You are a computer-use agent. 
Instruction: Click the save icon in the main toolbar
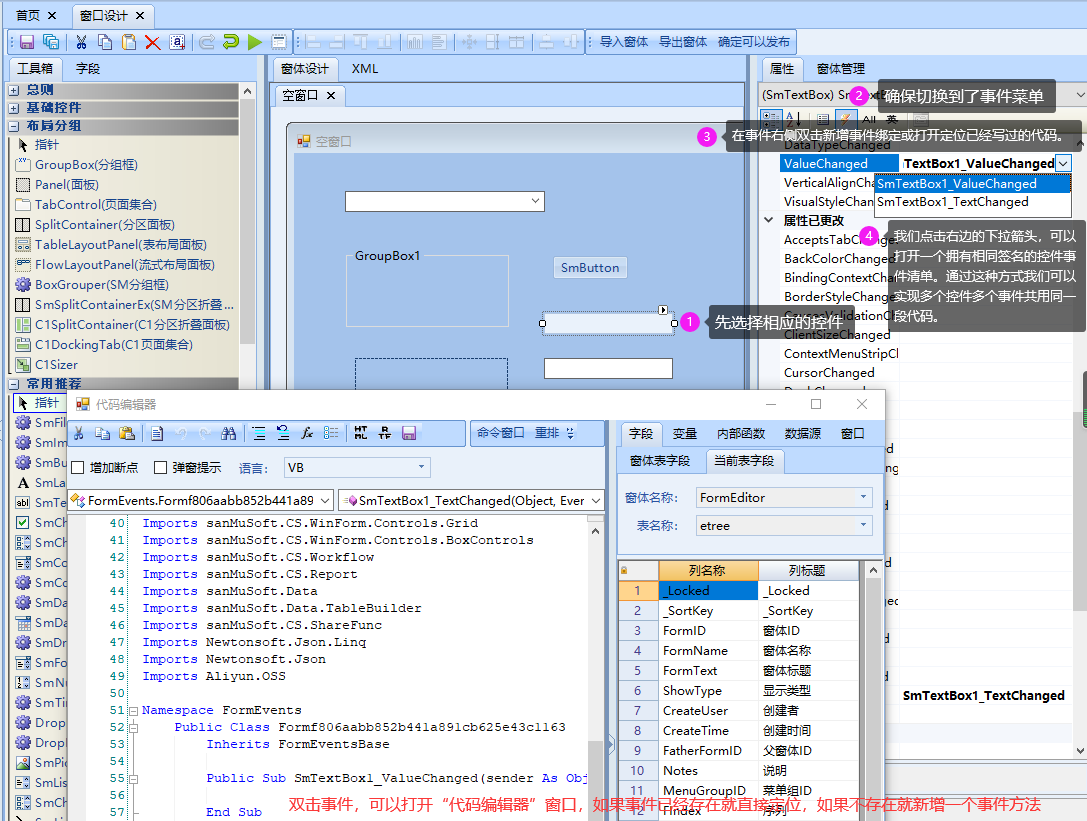[x=27, y=42]
